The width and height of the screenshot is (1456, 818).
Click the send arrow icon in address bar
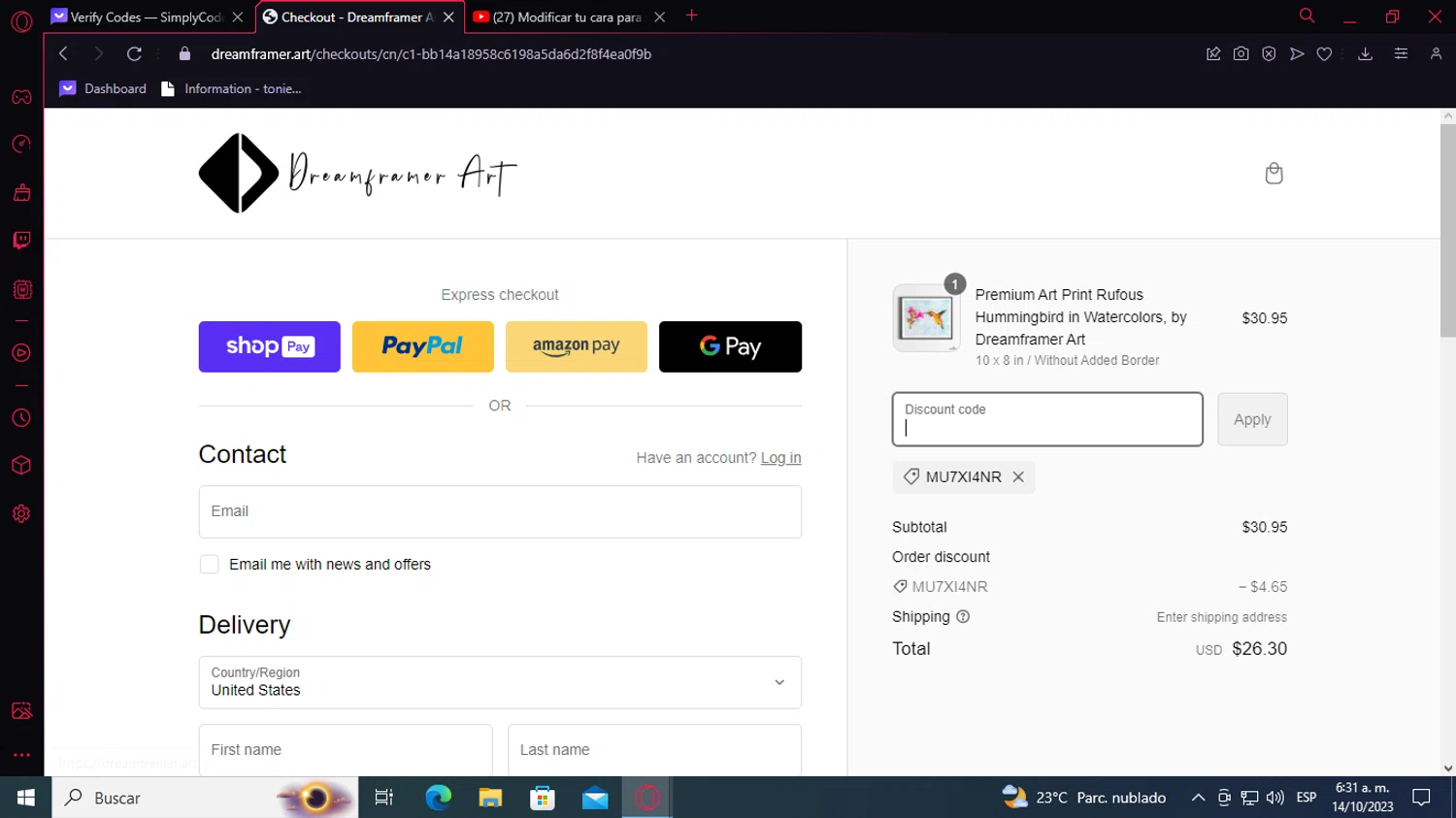pyautogui.click(x=1297, y=54)
